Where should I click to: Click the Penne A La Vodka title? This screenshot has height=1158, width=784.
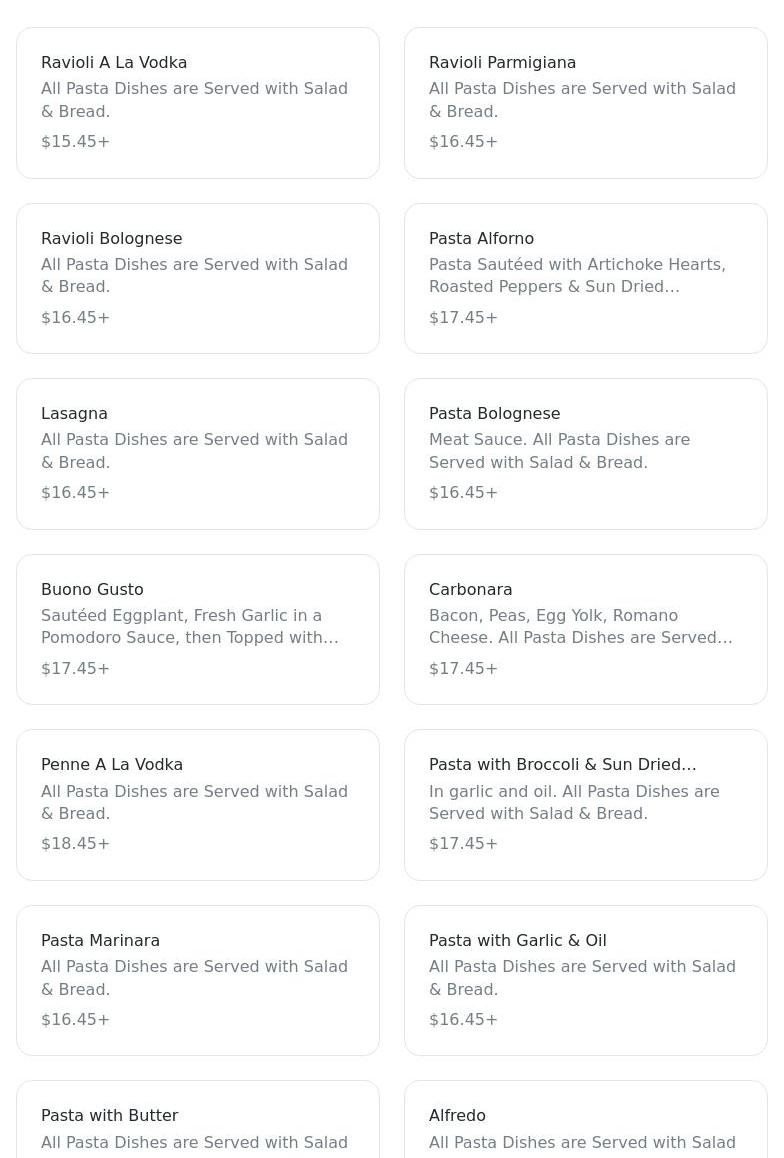112,765
